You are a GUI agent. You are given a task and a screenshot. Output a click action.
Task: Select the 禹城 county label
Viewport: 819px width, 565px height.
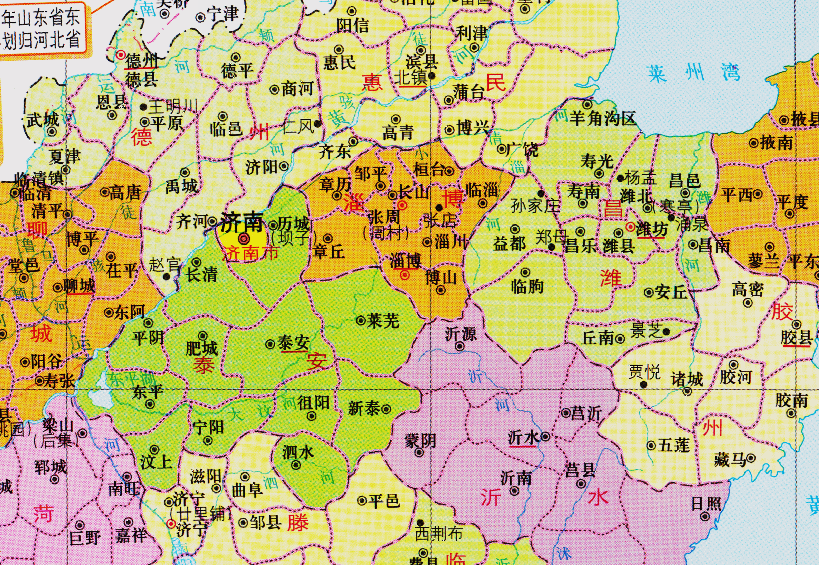coord(181,186)
